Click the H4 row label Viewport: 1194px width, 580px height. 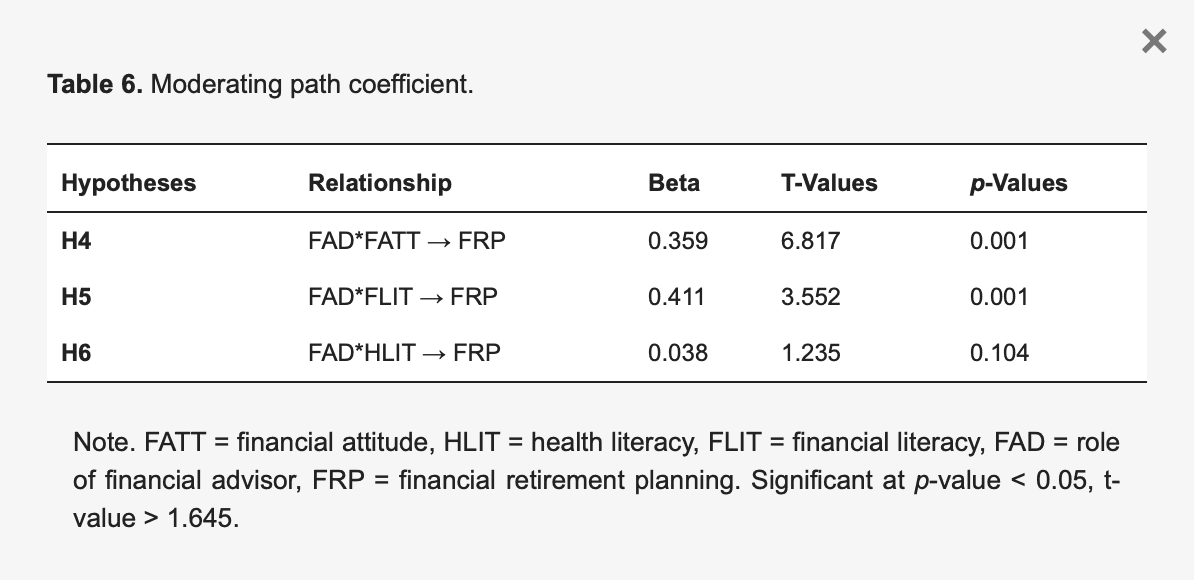coord(78,240)
